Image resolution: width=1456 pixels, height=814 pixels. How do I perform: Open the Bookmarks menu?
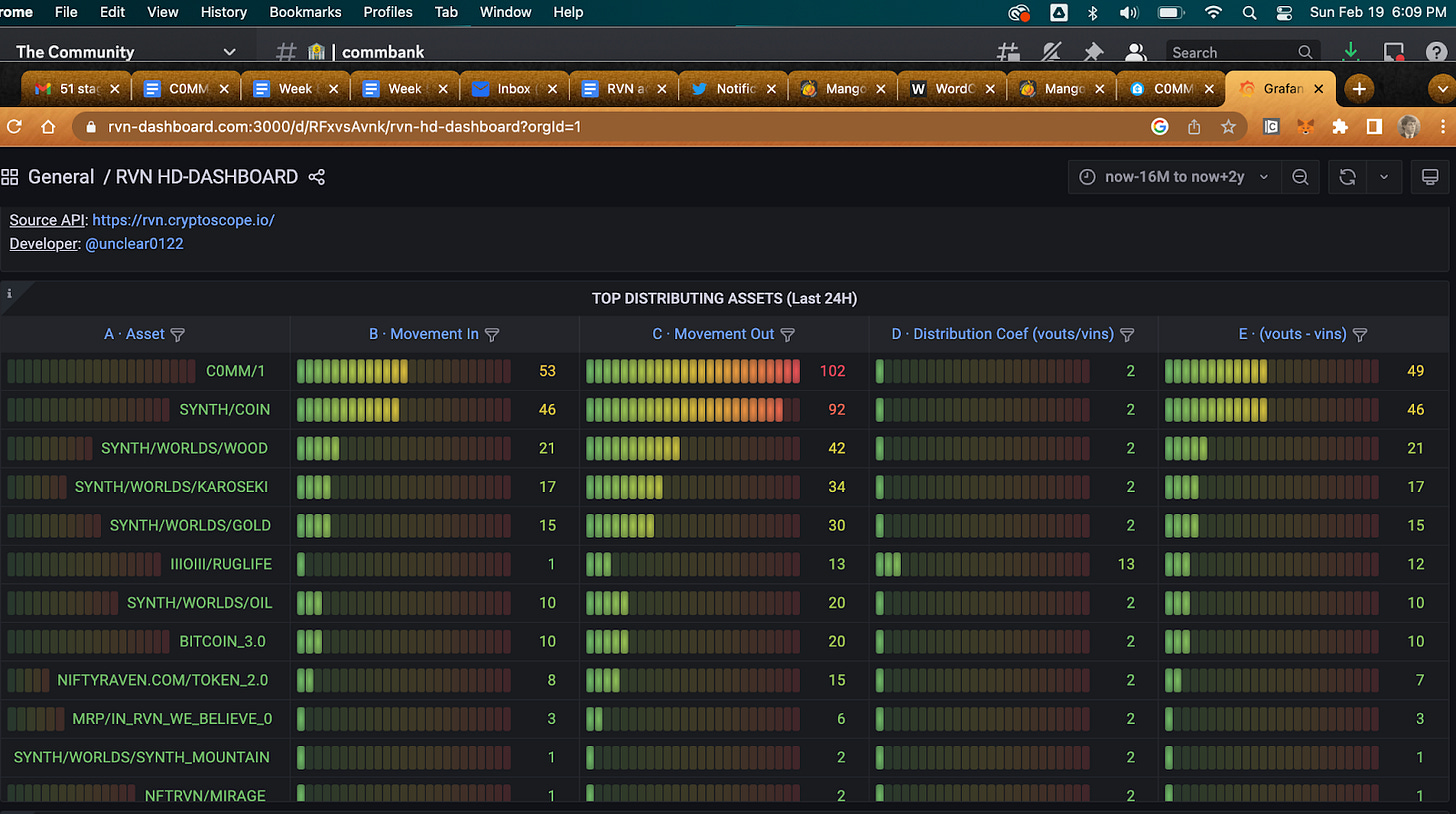pyautogui.click(x=305, y=12)
